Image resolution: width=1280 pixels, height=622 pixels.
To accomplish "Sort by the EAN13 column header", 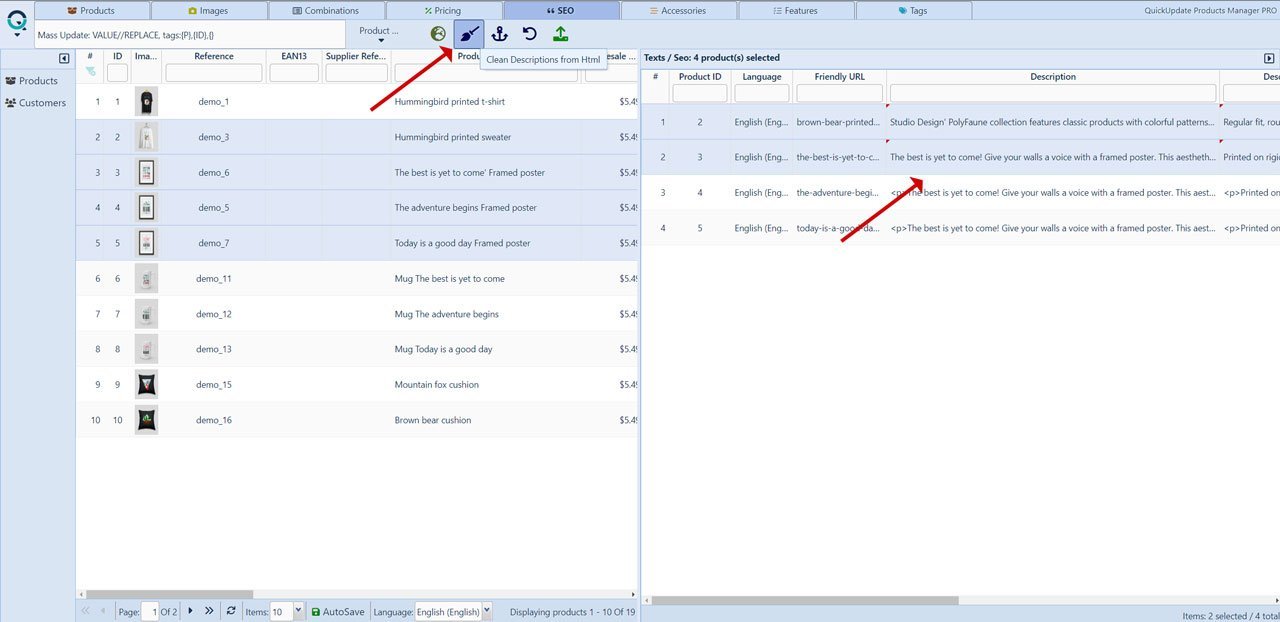I will pyautogui.click(x=294, y=56).
